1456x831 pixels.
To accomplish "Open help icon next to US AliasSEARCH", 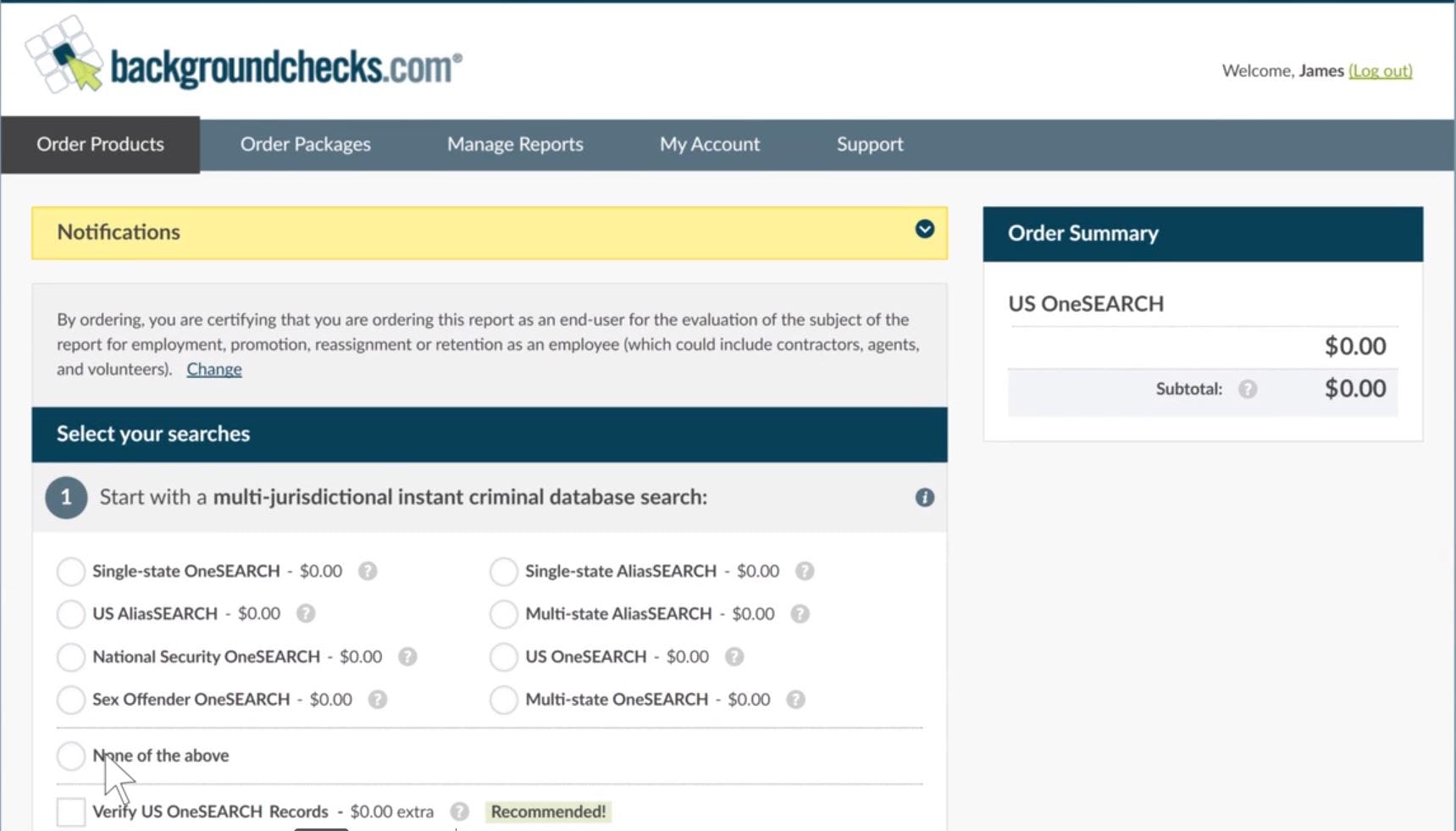I will pos(306,613).
